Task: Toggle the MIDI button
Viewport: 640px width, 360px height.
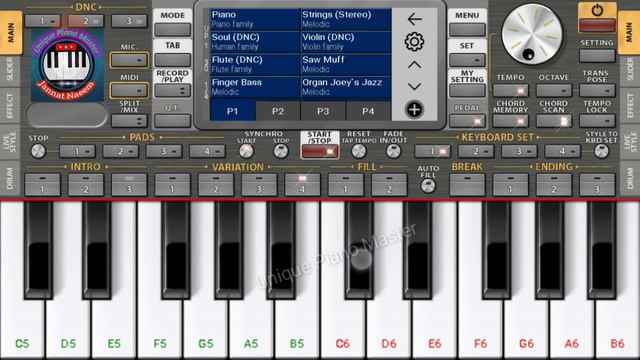Action: tap(129, 90)
